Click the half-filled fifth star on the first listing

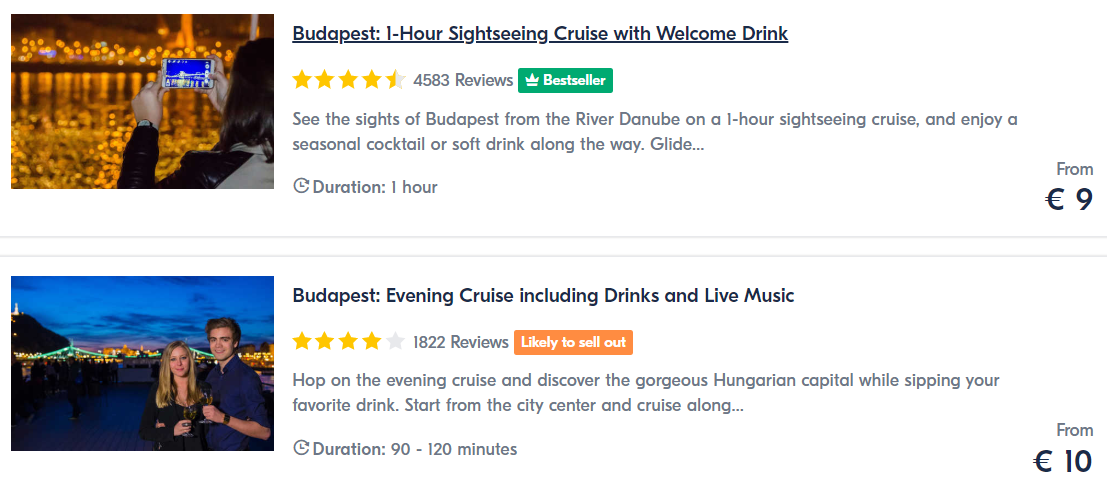point(396,80)
